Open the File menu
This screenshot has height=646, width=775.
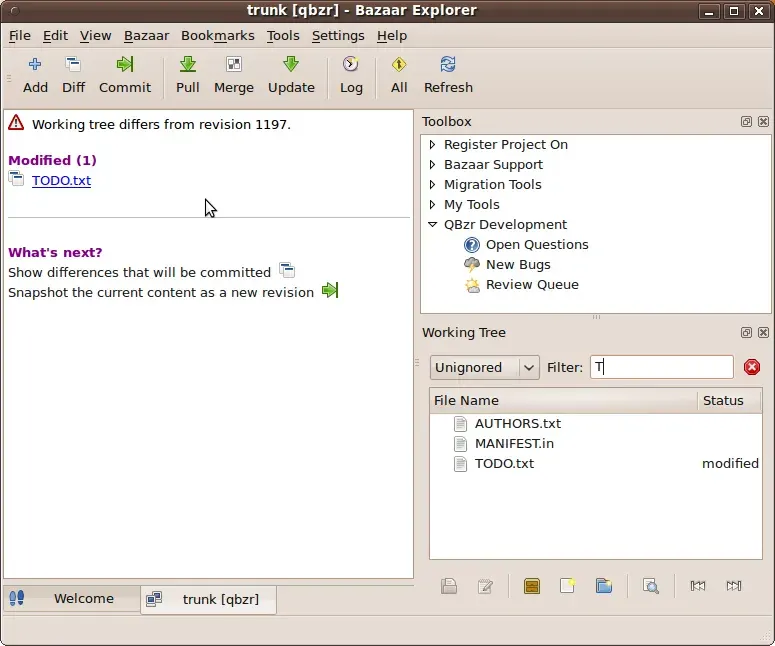(x=20, y=36)
